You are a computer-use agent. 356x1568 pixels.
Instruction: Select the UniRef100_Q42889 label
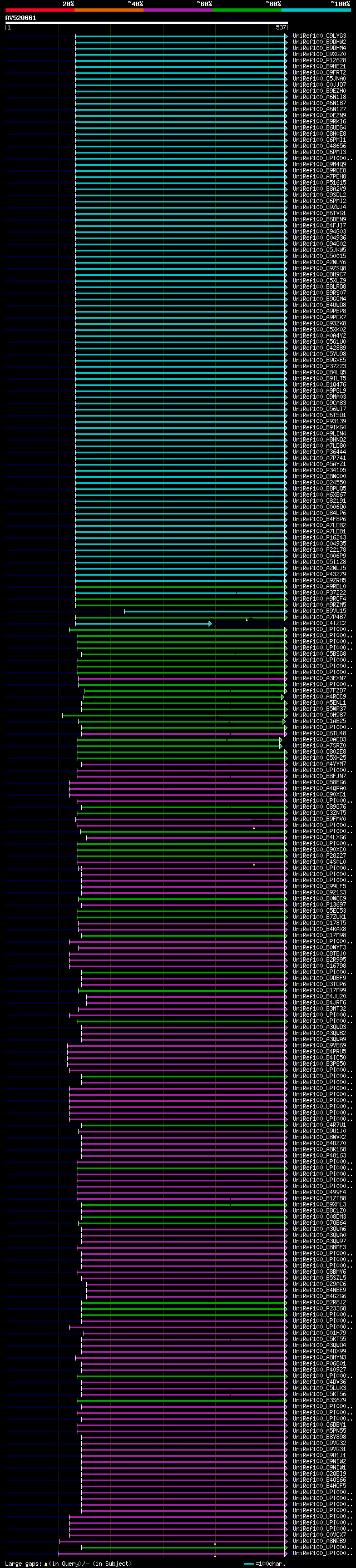(x=319, y=348)
